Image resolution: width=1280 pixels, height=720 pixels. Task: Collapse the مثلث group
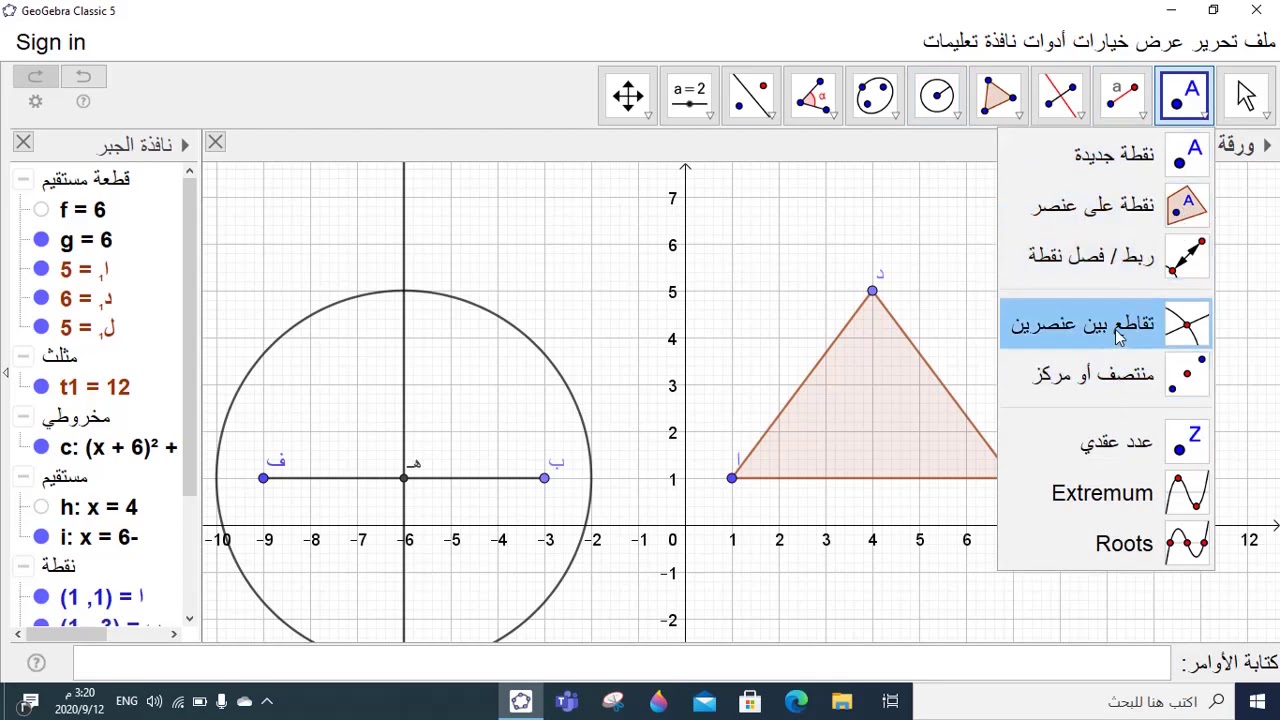[23, 356]
